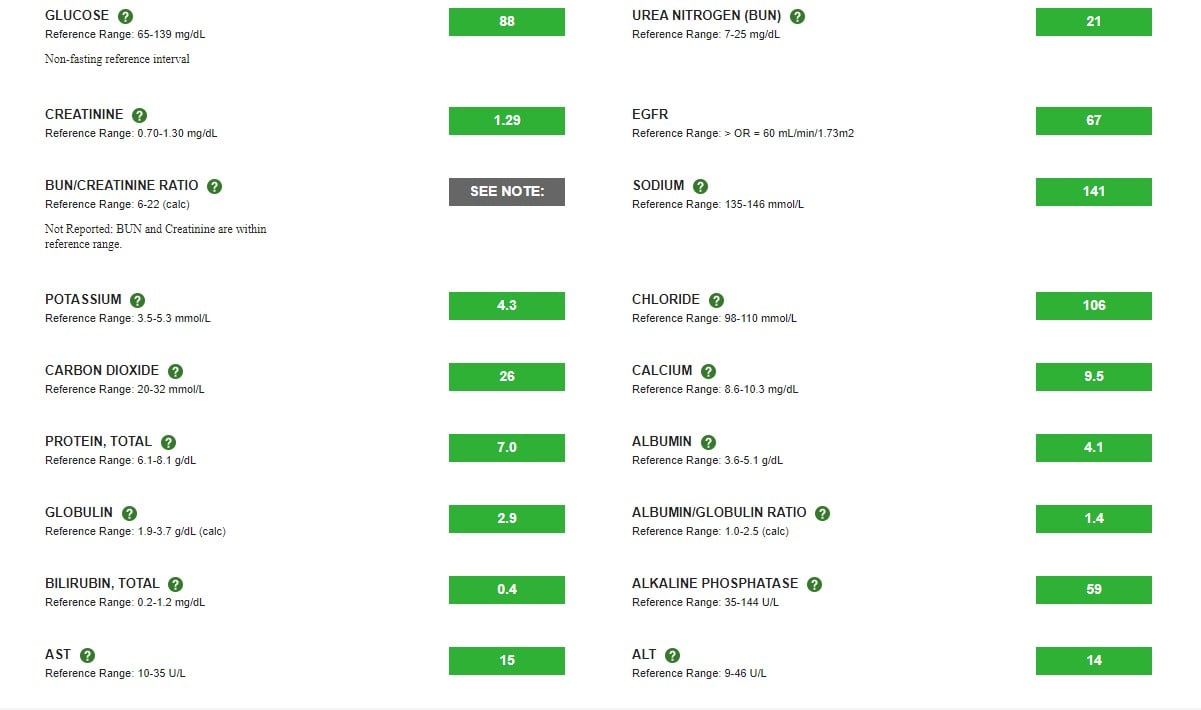
Task: Select the chloride value 106 box
Action: (1094, 306)
